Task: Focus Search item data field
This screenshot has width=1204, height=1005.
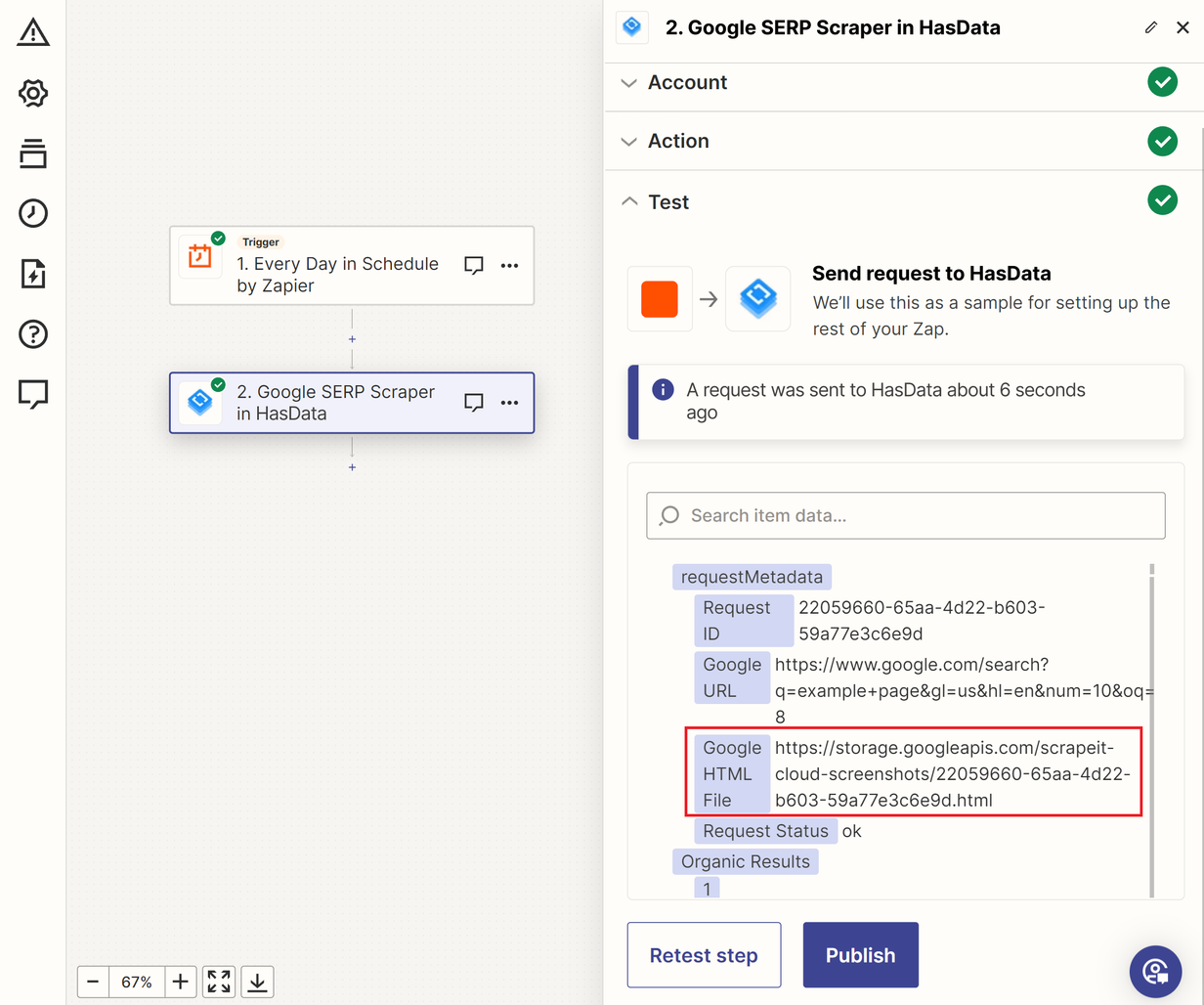Action: click(x=906, y=515)
